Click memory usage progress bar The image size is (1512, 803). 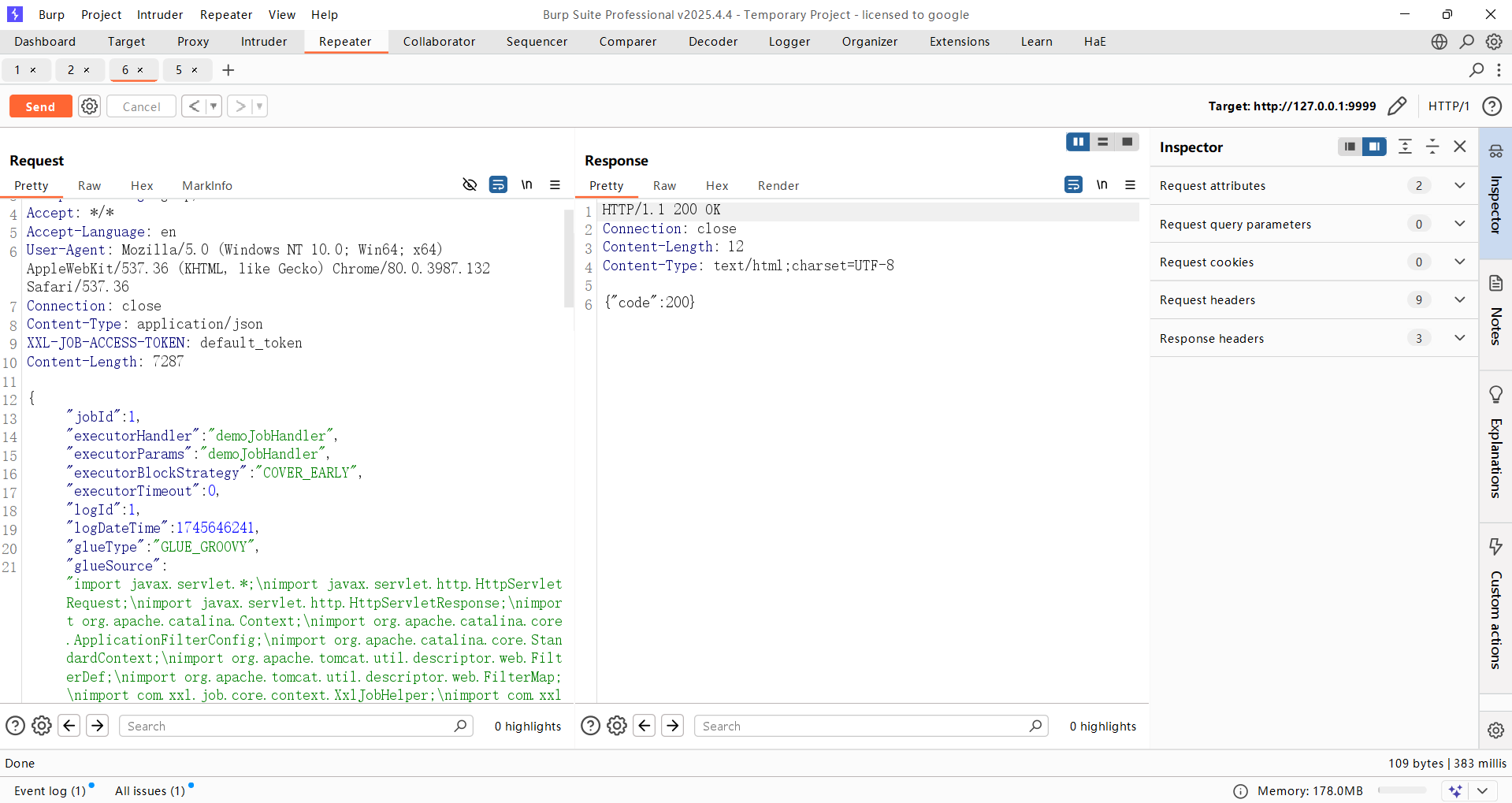coord(1402,790)
